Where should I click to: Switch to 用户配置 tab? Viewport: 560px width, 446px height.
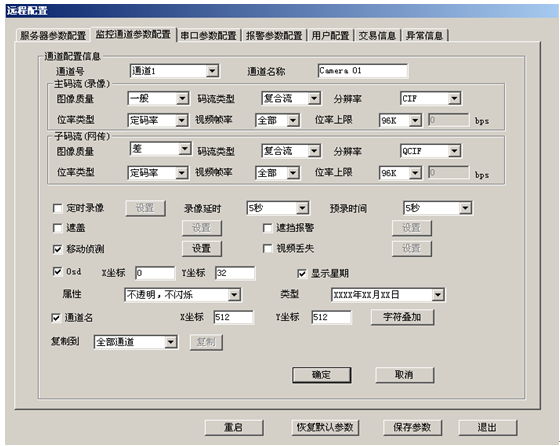(330, 35)
